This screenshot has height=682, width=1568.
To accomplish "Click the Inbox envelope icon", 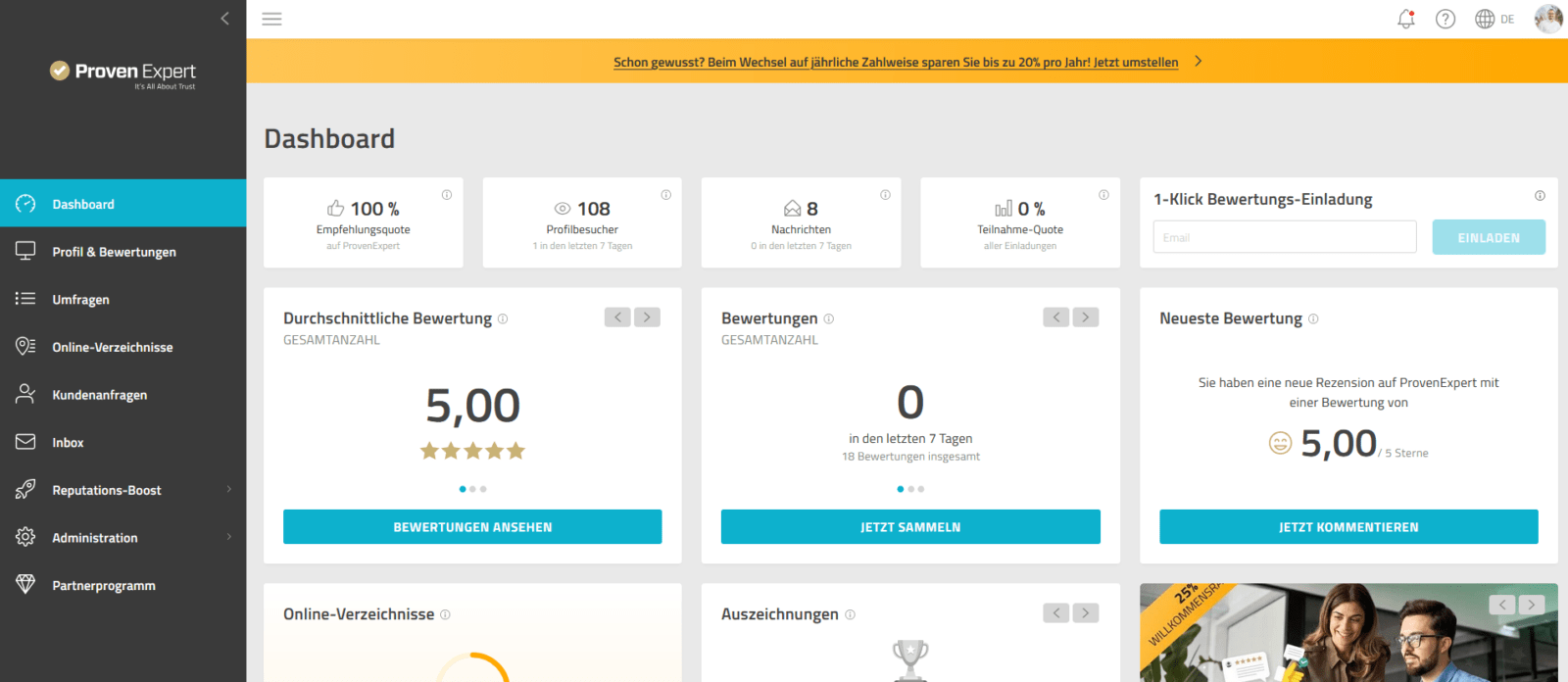I will click(25, 442).
